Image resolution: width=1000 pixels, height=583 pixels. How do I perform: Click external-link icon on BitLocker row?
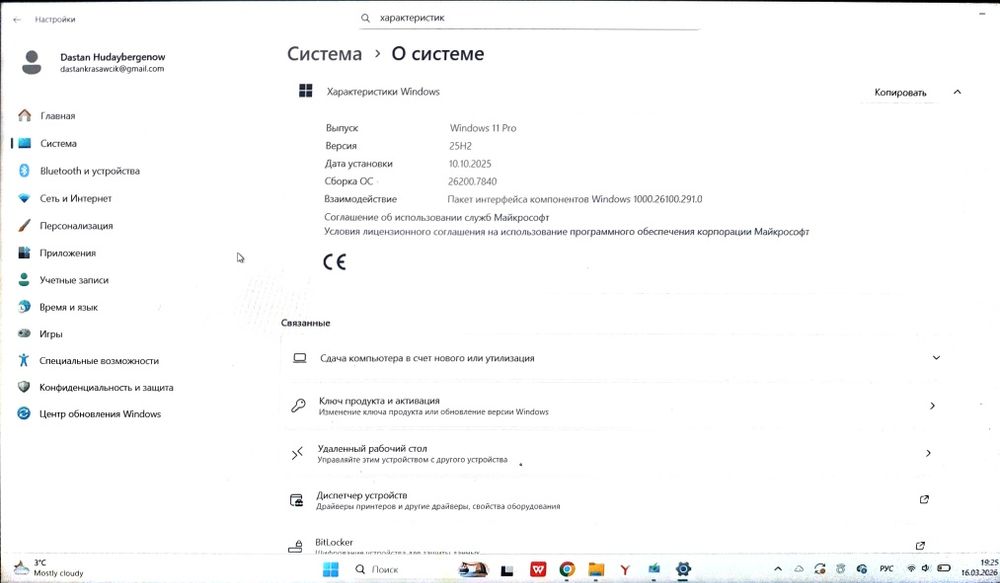click(920, 545)
